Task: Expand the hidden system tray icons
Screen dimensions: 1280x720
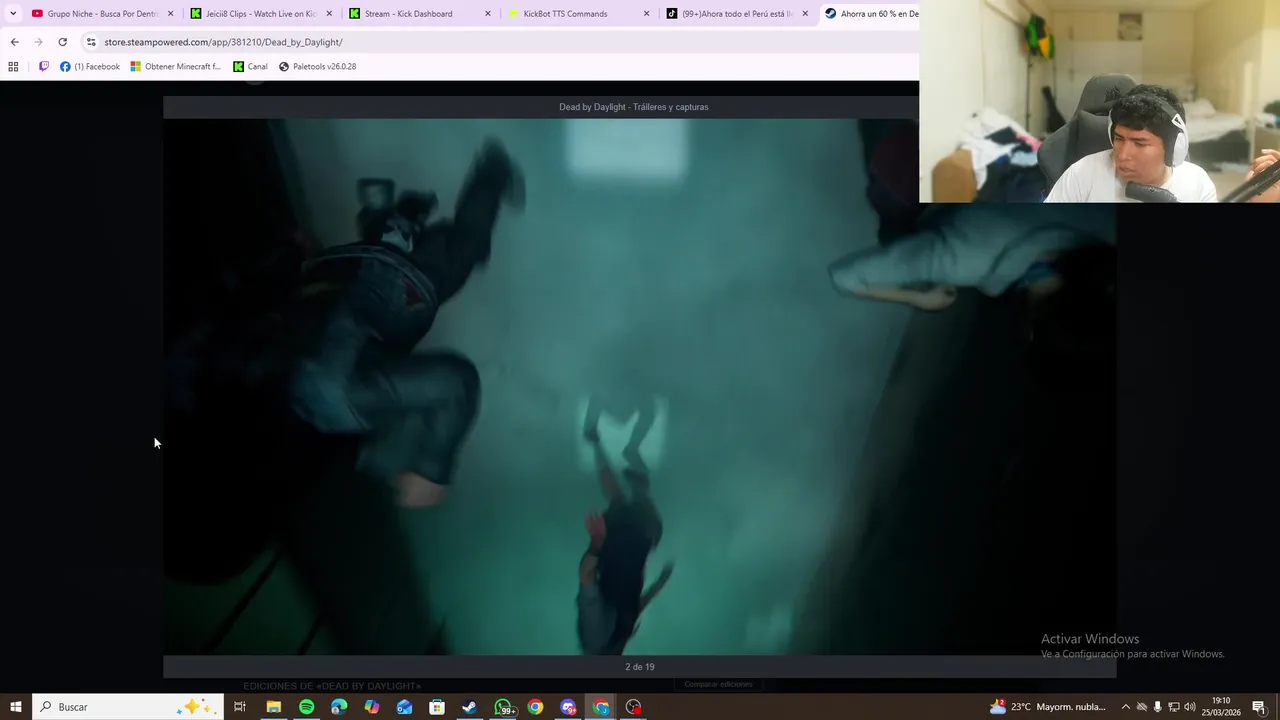Action: [1125, 707]
